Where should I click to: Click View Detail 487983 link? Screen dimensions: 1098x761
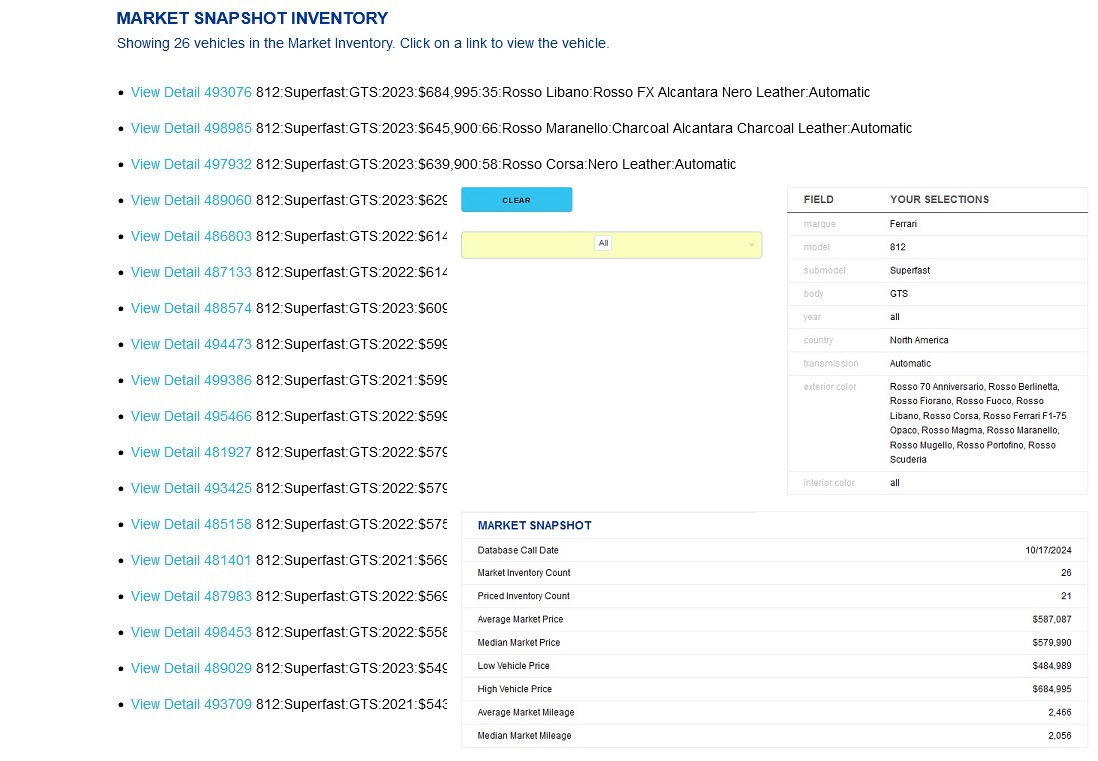[x=191, y=596]
